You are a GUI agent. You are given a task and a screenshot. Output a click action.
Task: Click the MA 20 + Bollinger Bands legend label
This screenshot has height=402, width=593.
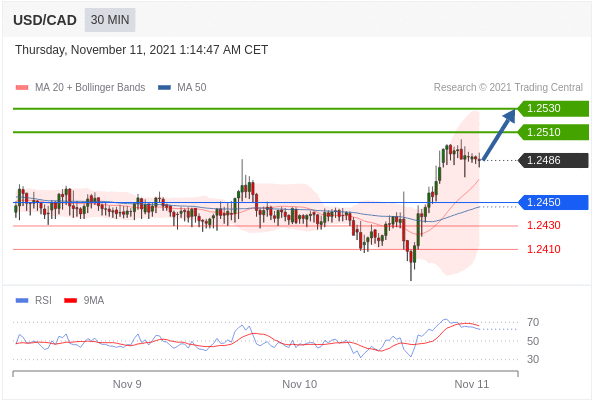[x=90, y=87]
